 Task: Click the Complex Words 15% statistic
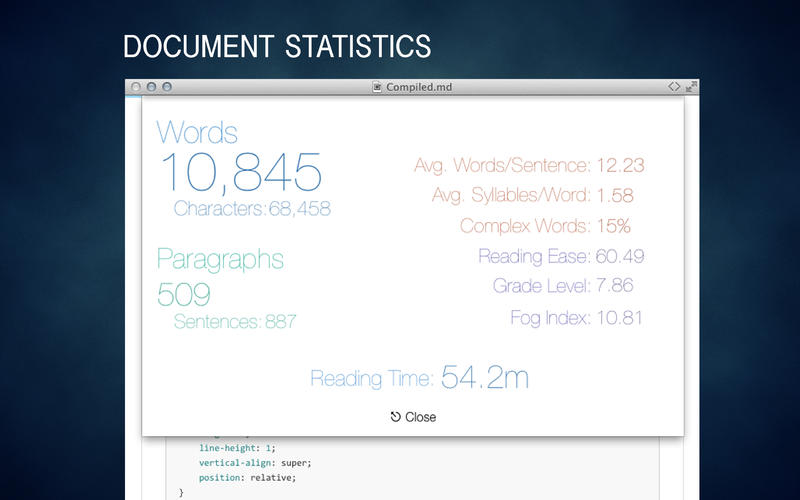(545, 226)
